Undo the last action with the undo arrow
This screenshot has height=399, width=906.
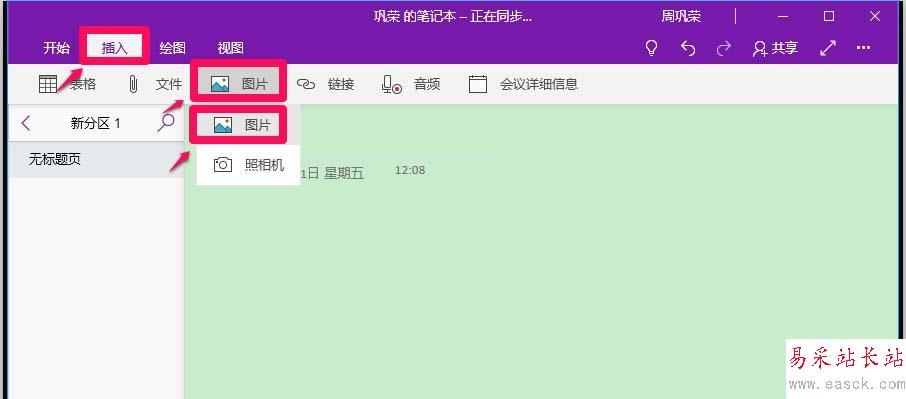688,48
